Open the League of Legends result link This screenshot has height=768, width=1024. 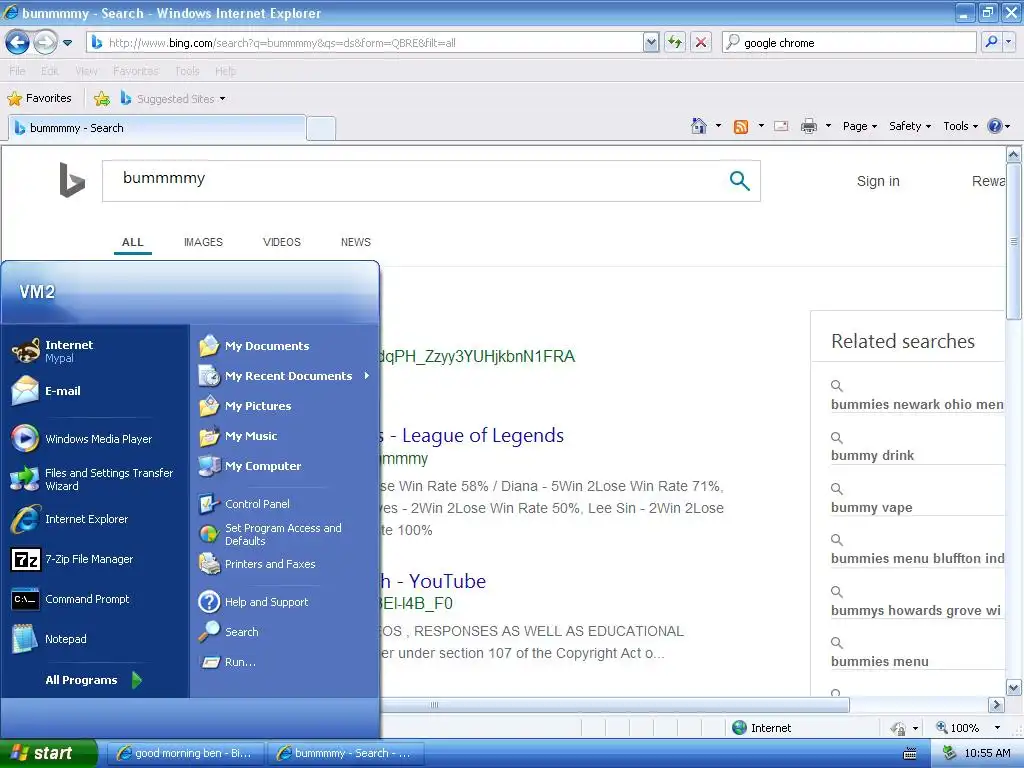[x=473, y=436]
